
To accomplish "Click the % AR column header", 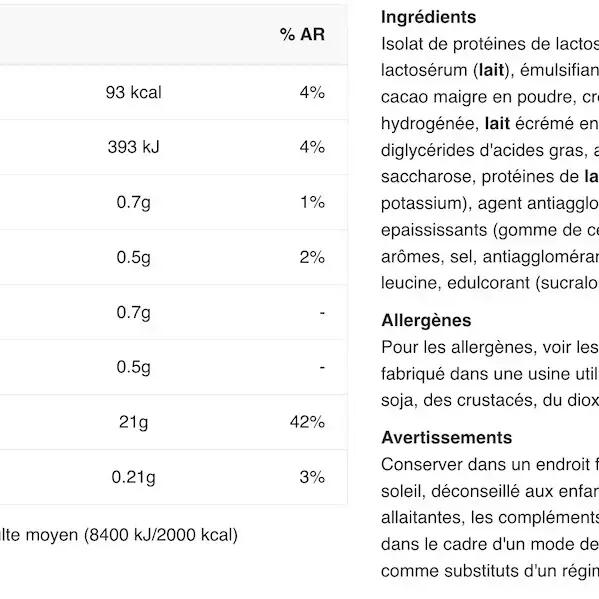I will tap(302, 34).
